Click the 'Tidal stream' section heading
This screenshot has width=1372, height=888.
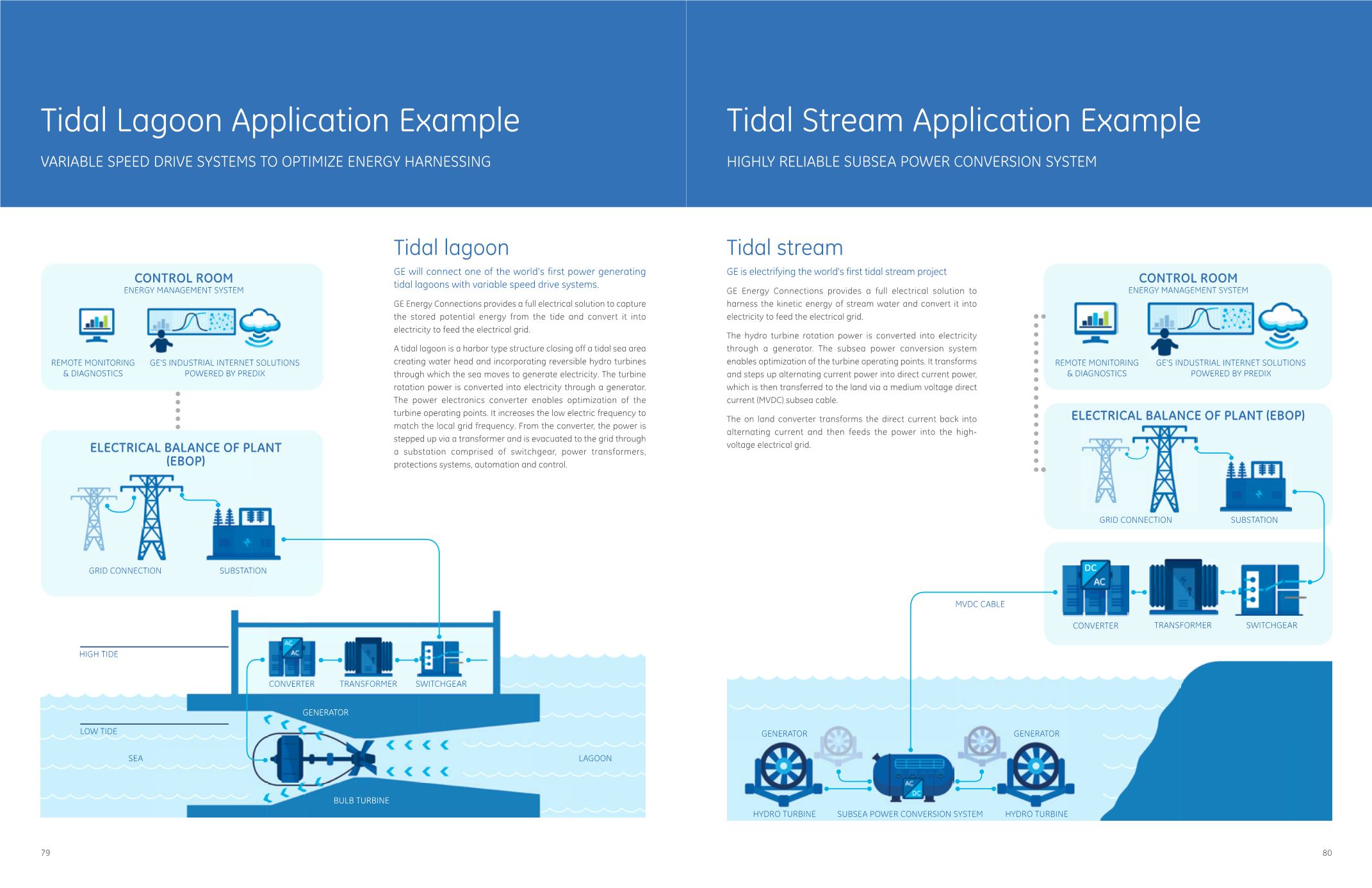[x=785, y=247]
